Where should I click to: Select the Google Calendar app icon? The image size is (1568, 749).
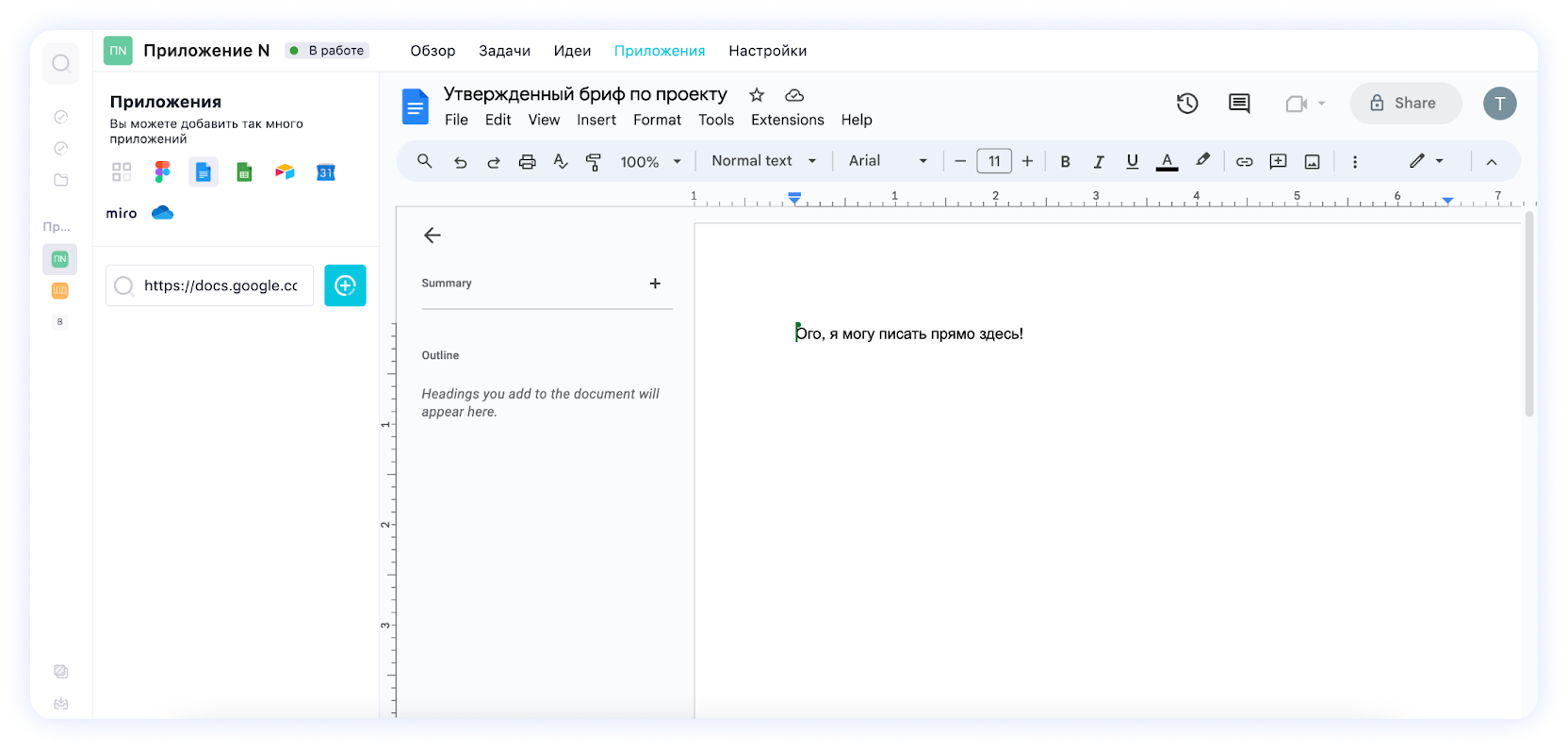tap(326, 172)
